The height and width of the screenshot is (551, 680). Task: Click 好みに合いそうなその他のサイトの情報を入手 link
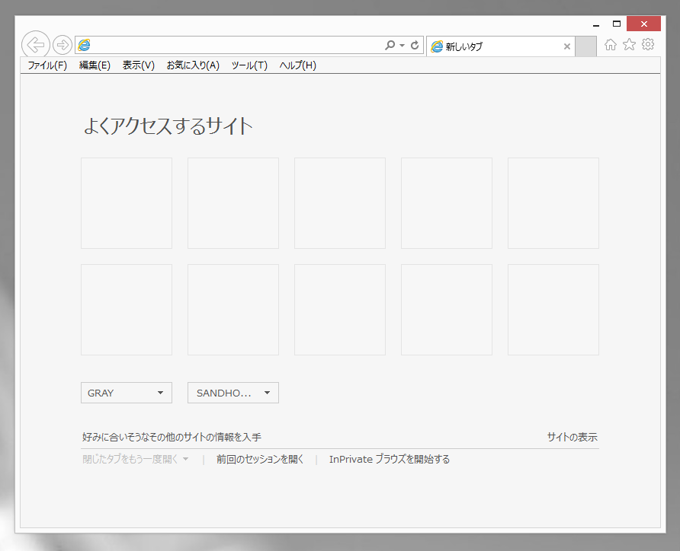coord(172,437)
